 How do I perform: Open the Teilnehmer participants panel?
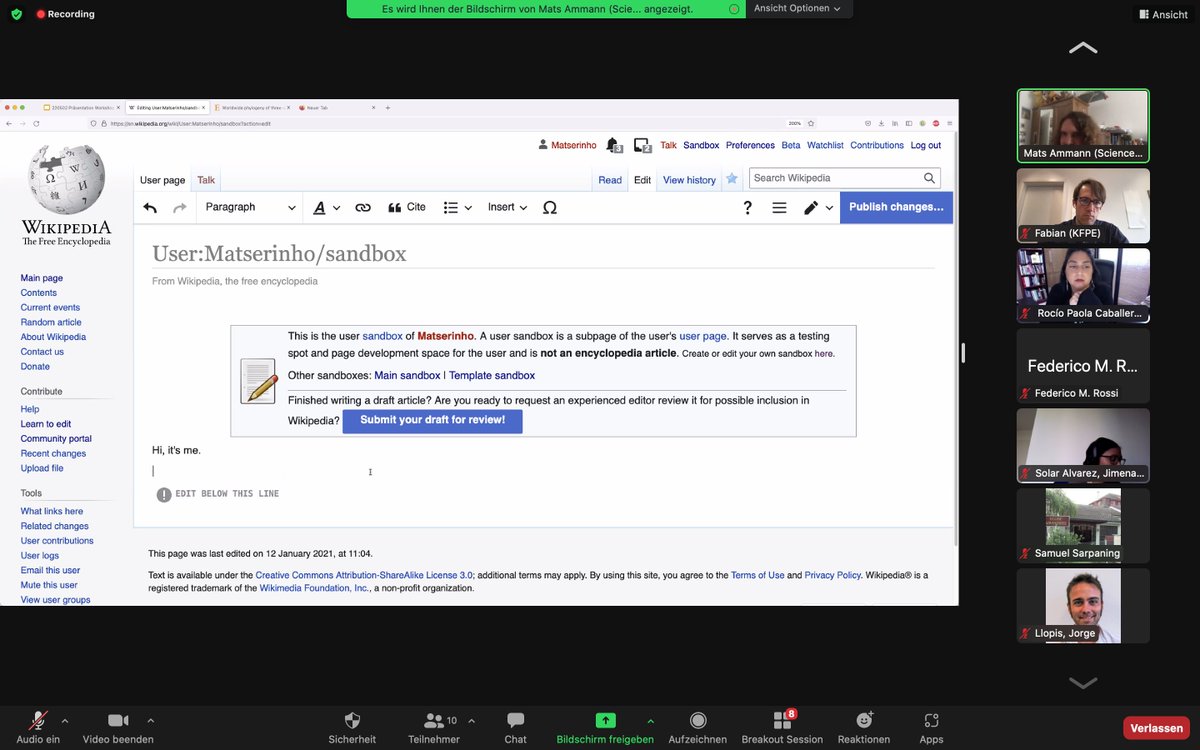click(433, 726)
